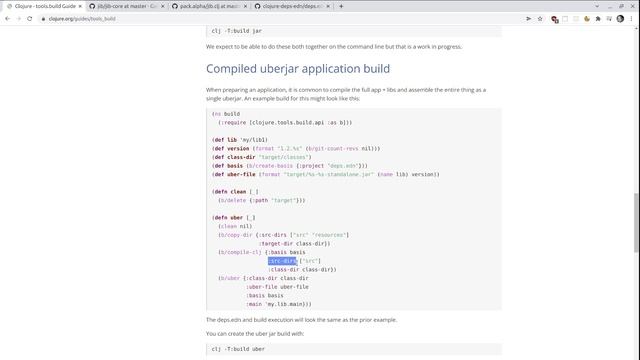Close the jib-core tab

[162, 6]
